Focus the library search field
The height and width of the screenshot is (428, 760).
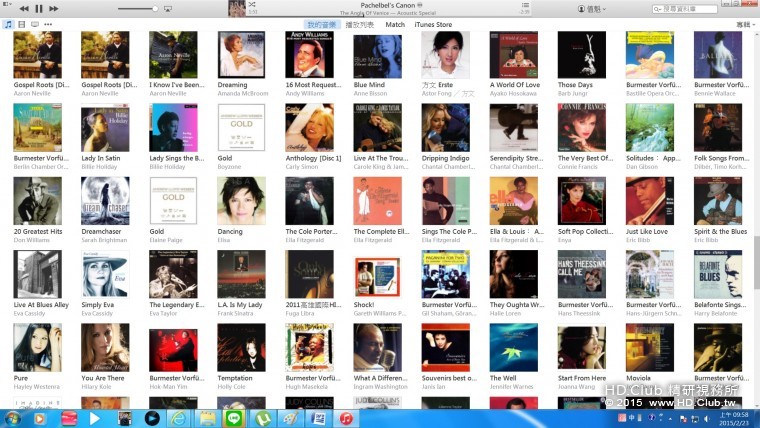click(x=685, y=9)
